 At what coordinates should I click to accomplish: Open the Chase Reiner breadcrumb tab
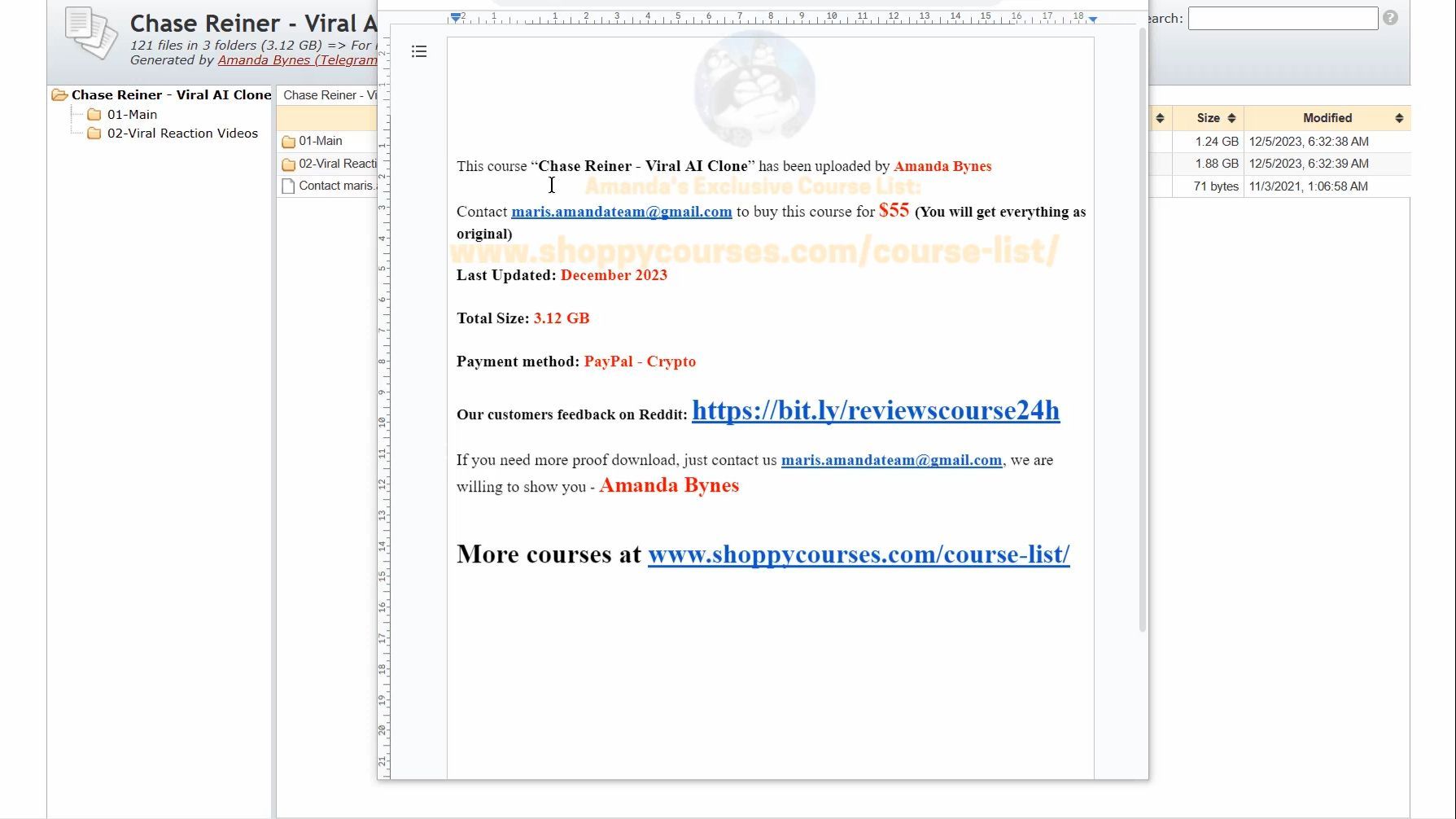click(330, 95)
